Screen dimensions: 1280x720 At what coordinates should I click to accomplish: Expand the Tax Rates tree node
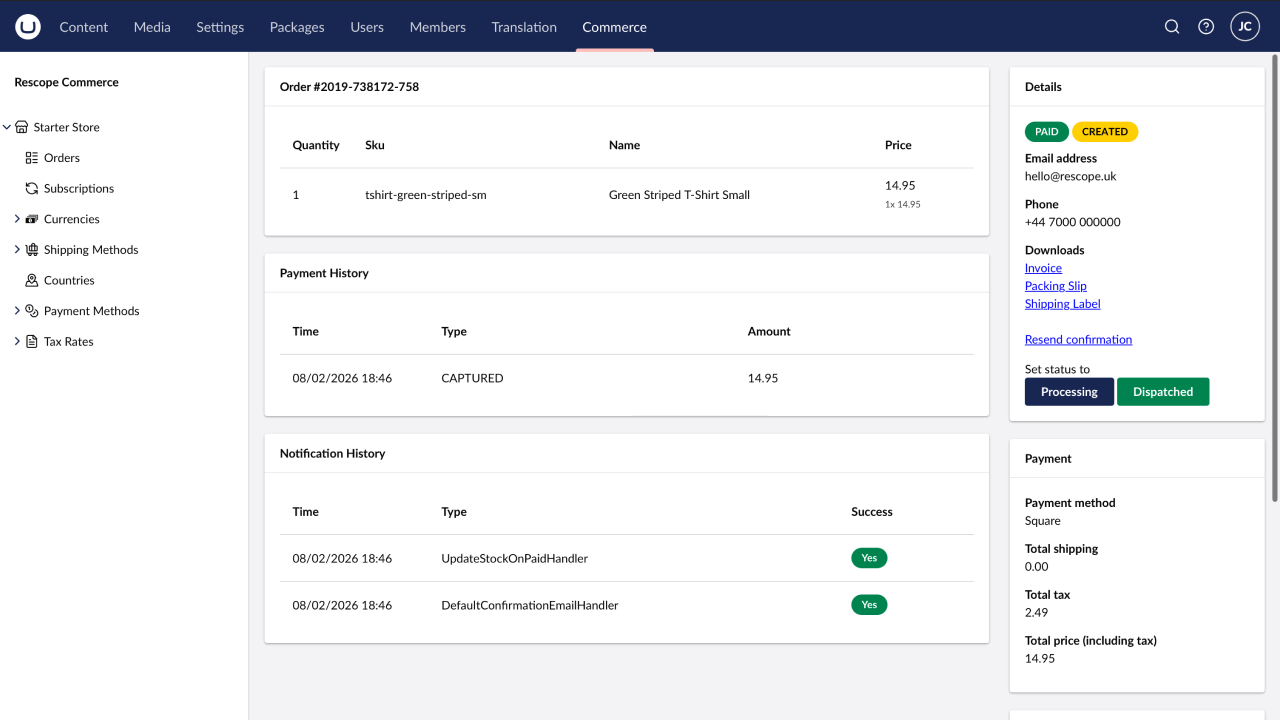click(17, 342)
